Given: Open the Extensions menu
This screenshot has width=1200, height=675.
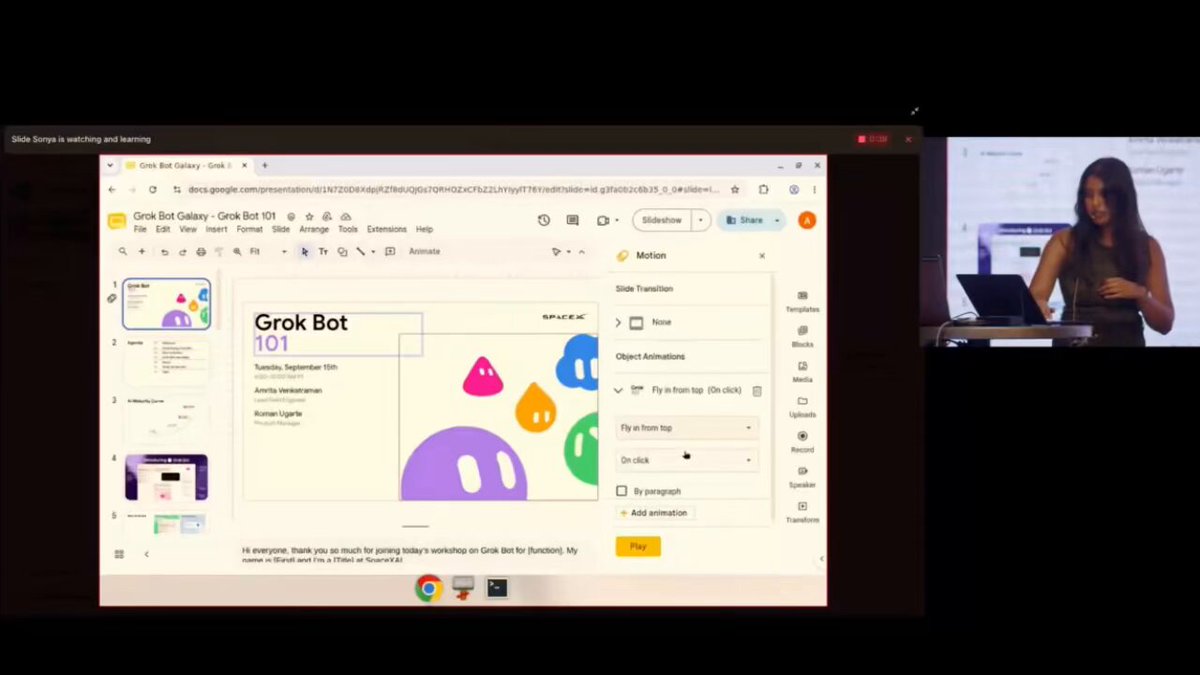Looking at the screenshot, I should (386, 229).
